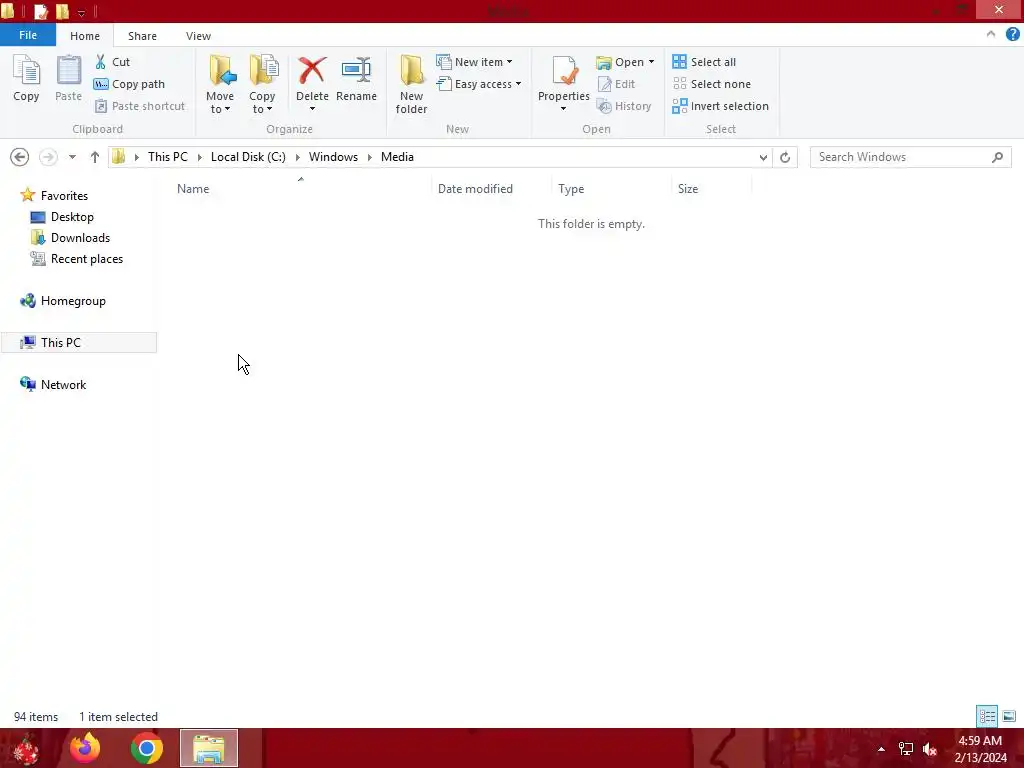Click the Copy button in Clipboard group

coord(26,79)
